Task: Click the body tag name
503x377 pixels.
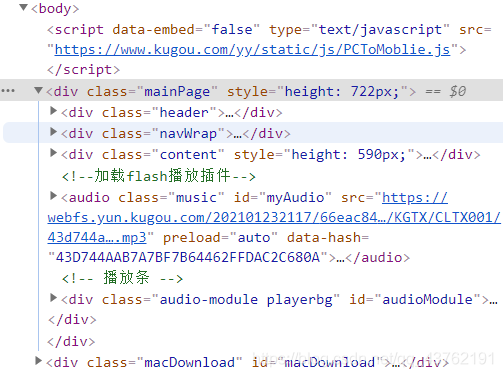Action: click(55, 9)
